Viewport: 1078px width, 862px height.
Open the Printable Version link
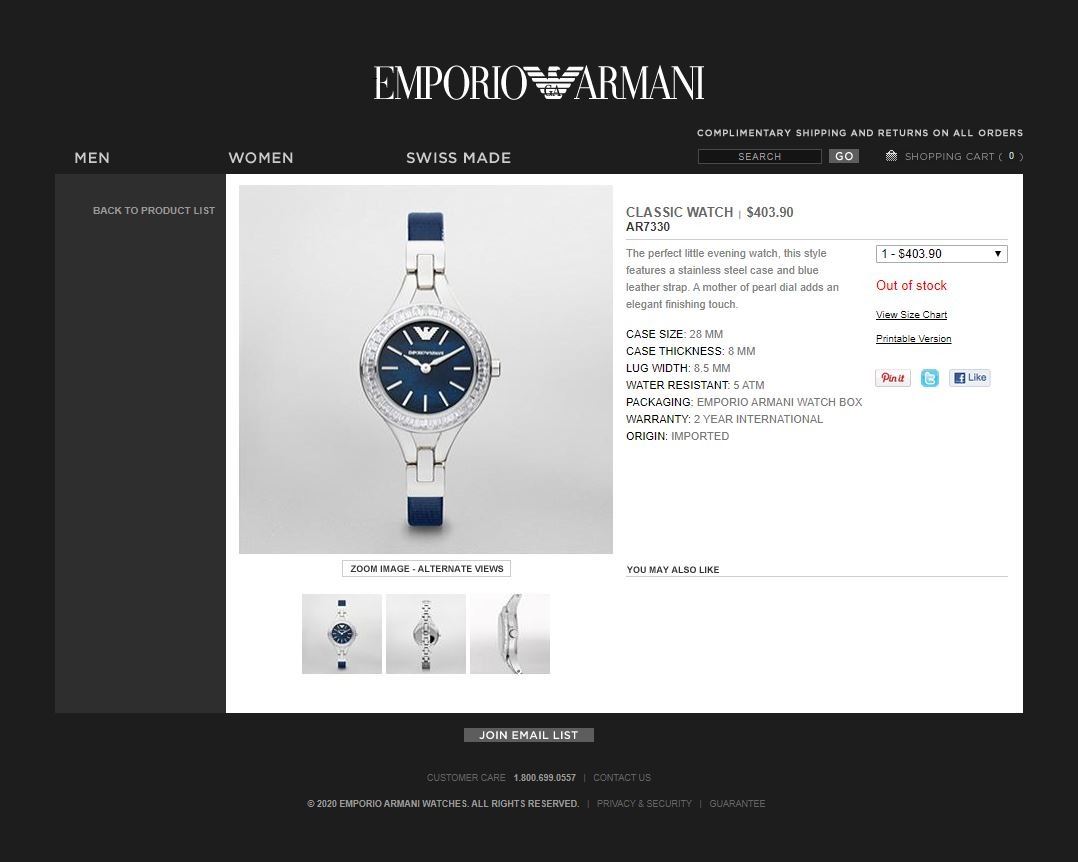coord(913,339)
